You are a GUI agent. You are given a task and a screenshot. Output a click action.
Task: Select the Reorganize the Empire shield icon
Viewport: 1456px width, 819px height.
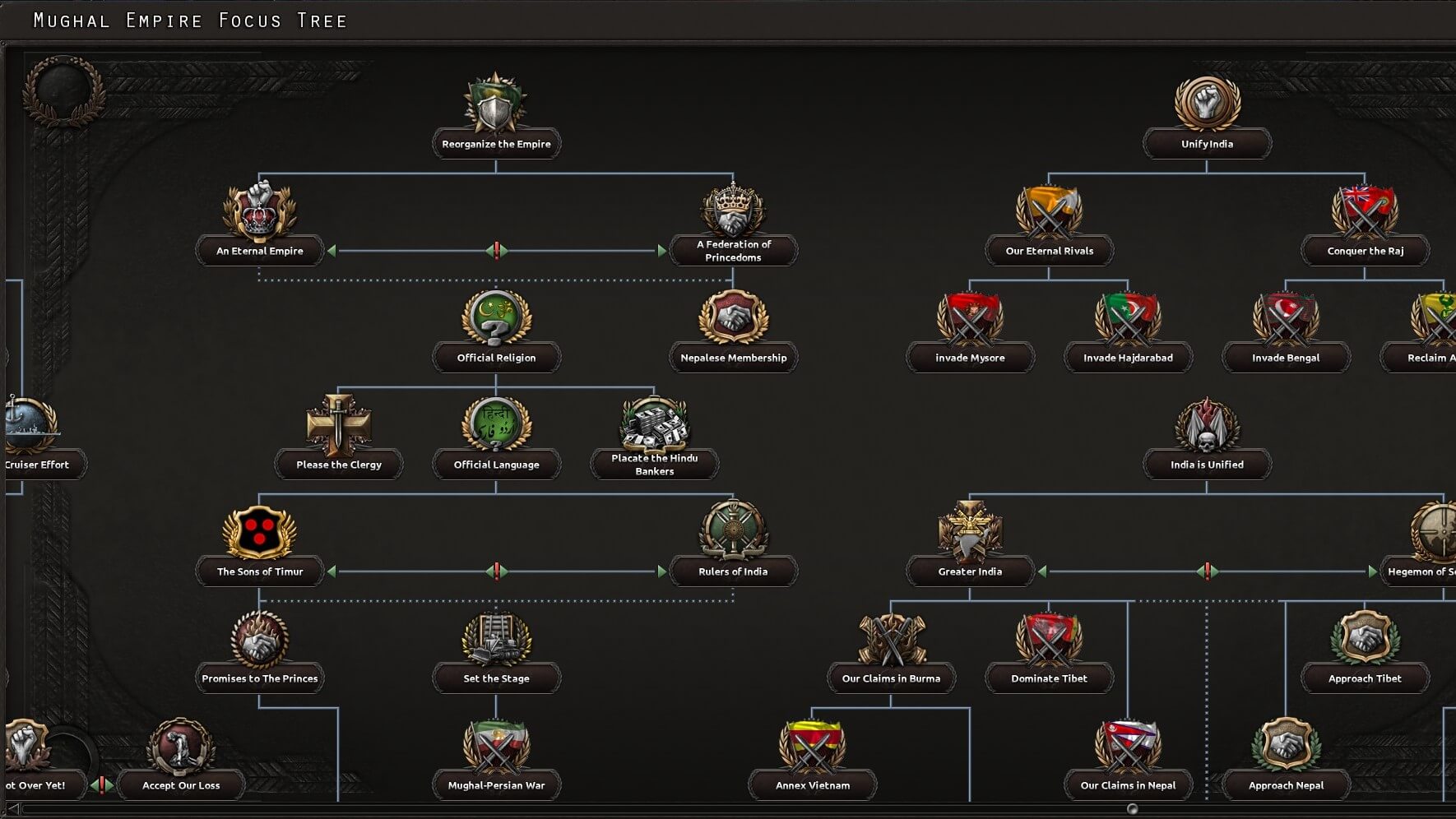(495, 104)
